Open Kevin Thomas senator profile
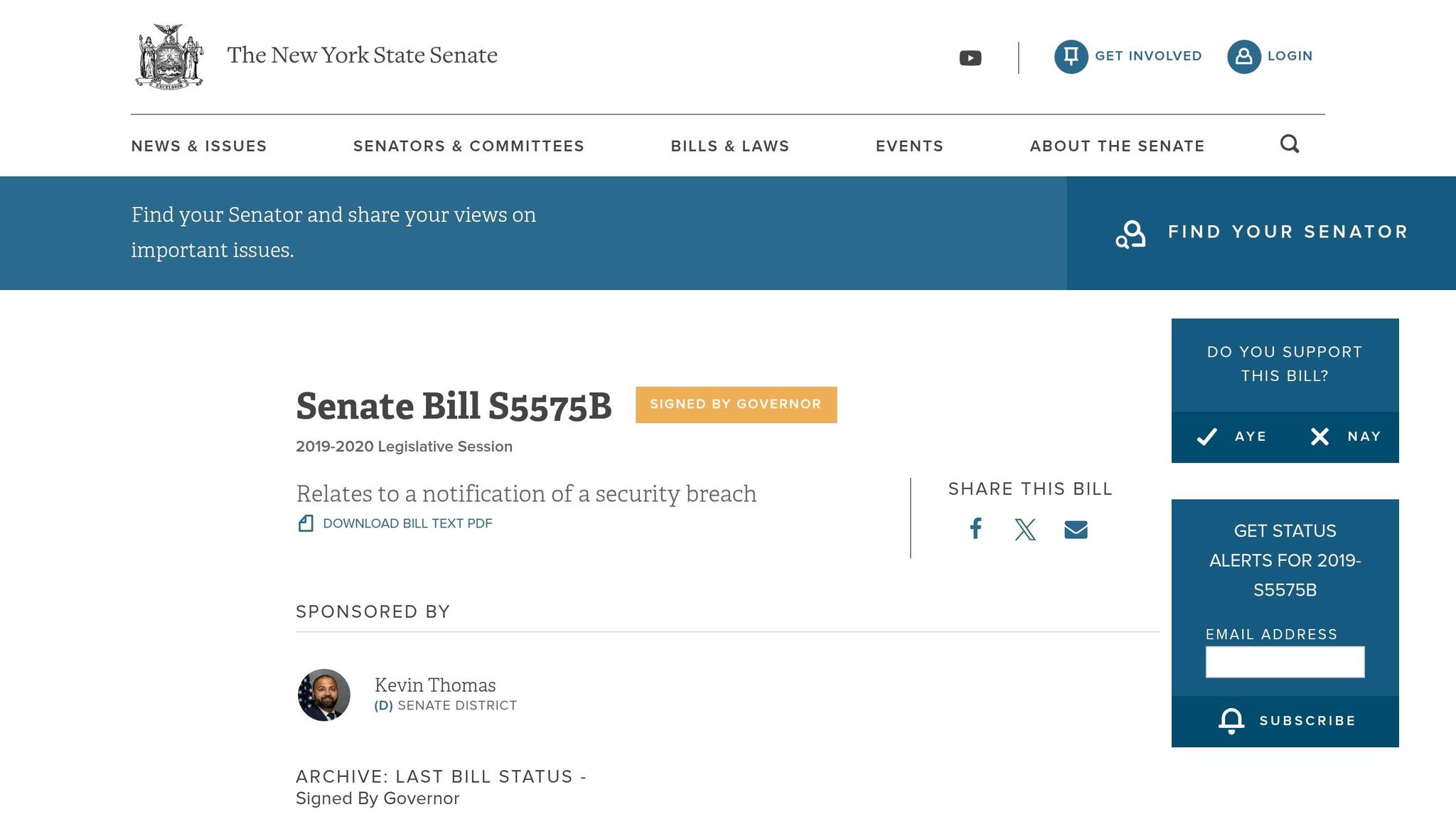Viewport: 1456px width, 819px height. tap(435, 685)
